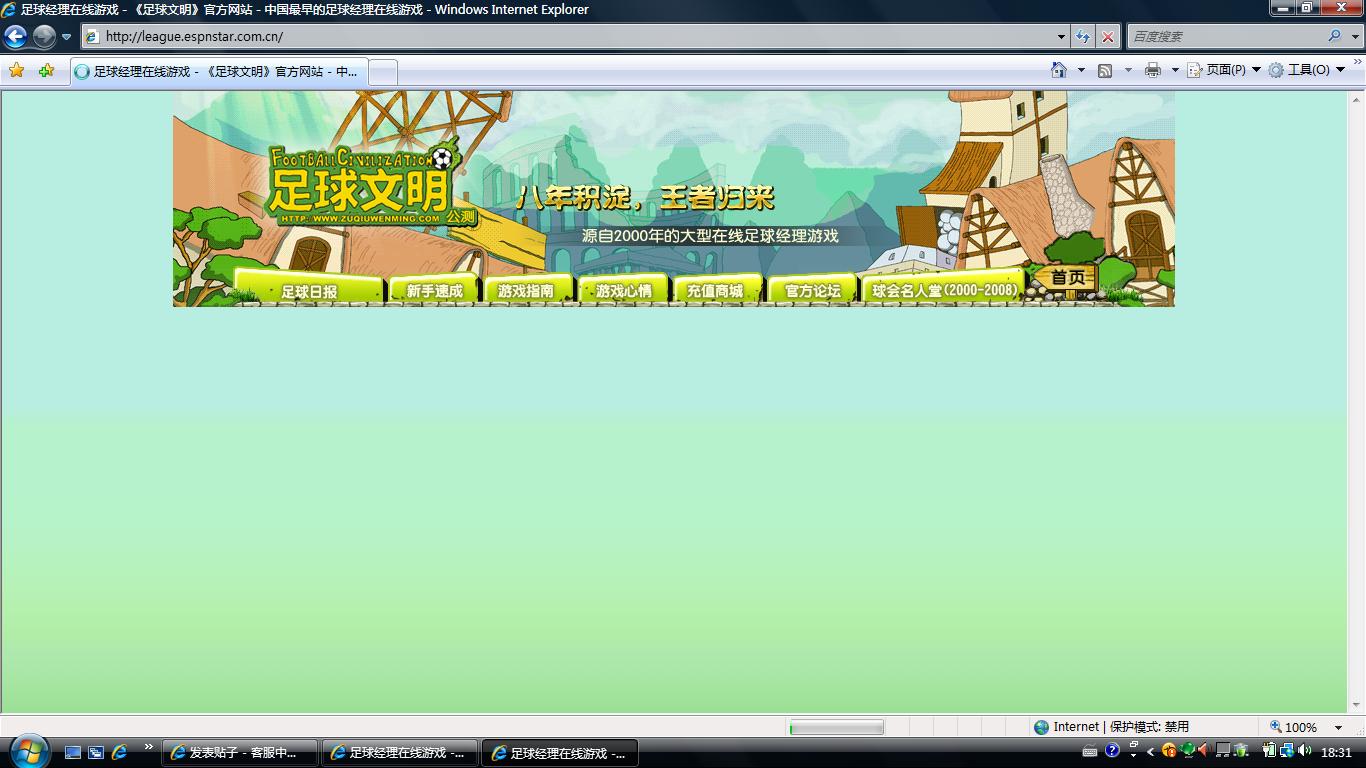Click the keyboard language bar icon
Image resolution: width=1366 pixels, height=768 pixels.
click(x=1090, y=751)
